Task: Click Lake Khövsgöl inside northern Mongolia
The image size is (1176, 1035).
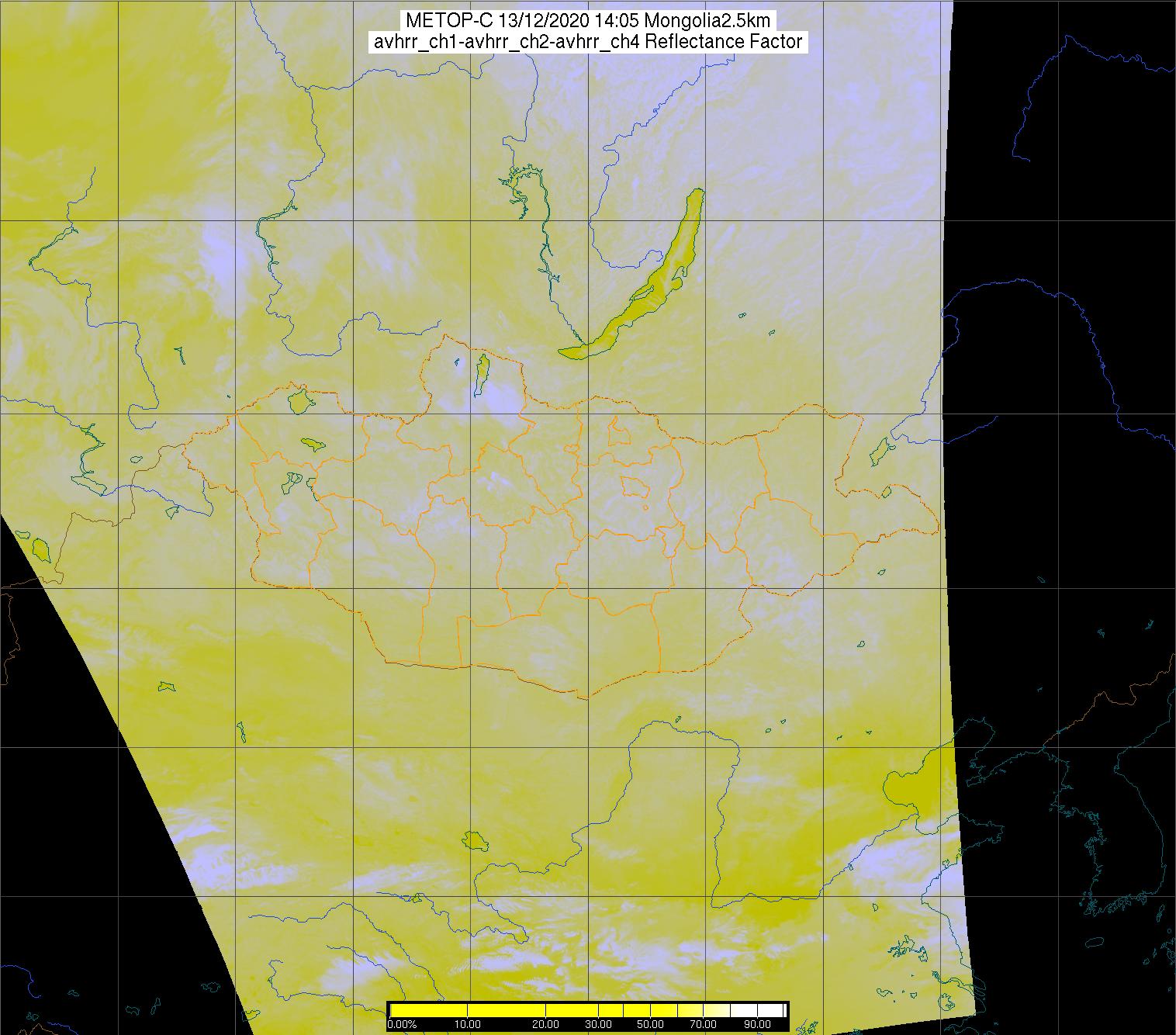Action: 482,372
